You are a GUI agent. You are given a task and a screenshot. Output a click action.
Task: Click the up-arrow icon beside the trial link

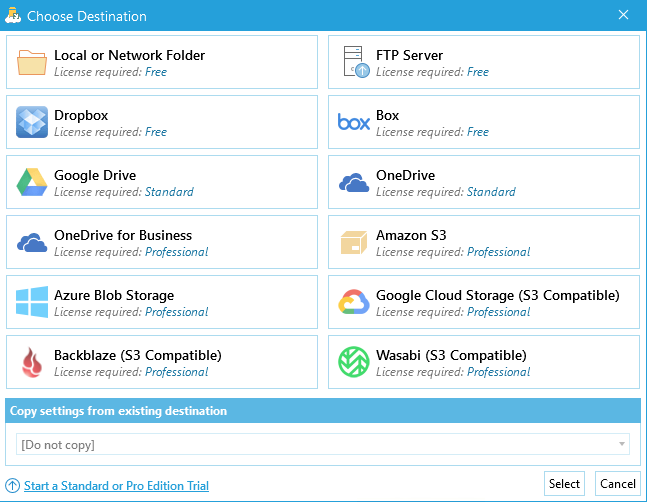(13, 486)
